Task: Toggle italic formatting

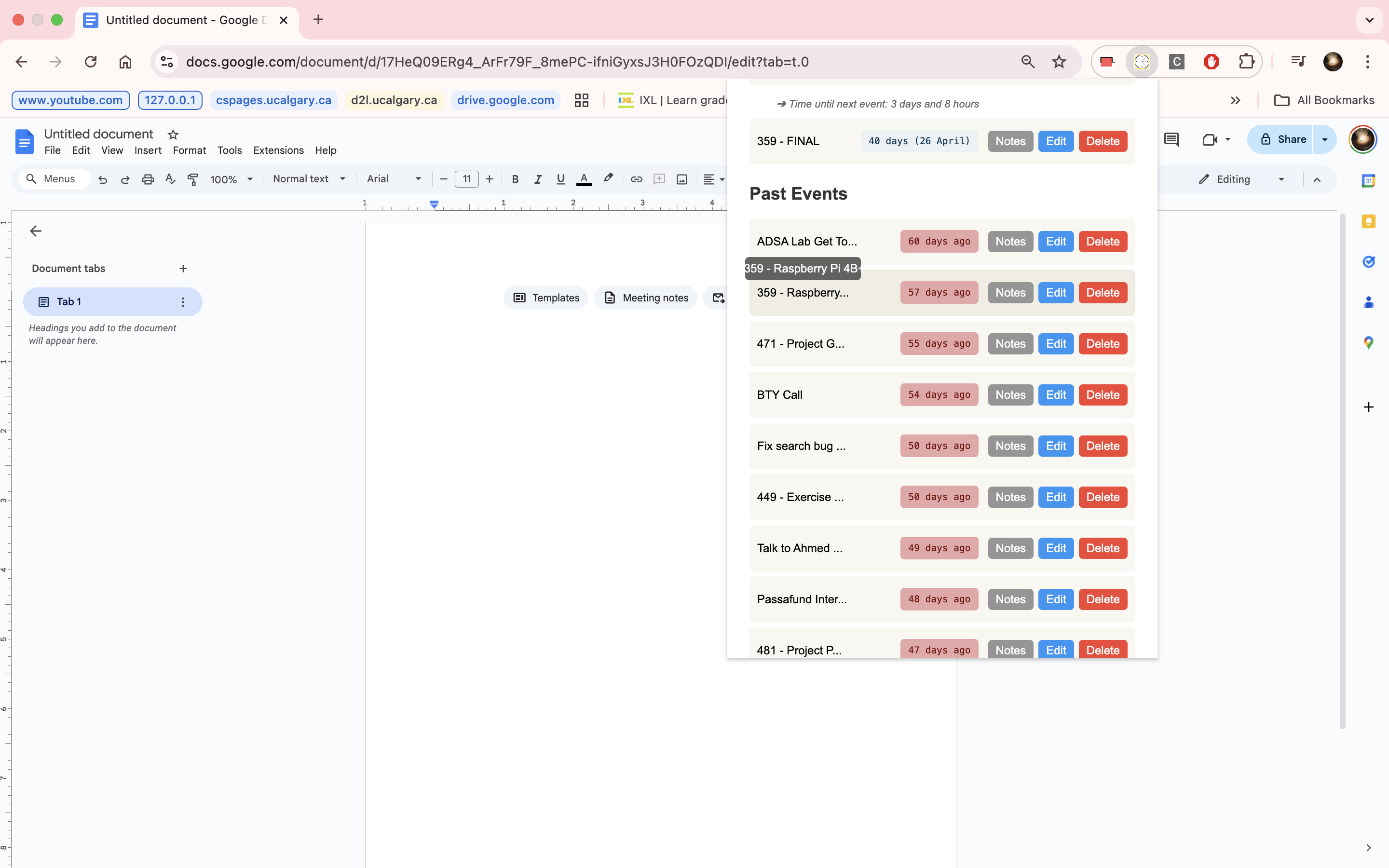Action: 538,179
